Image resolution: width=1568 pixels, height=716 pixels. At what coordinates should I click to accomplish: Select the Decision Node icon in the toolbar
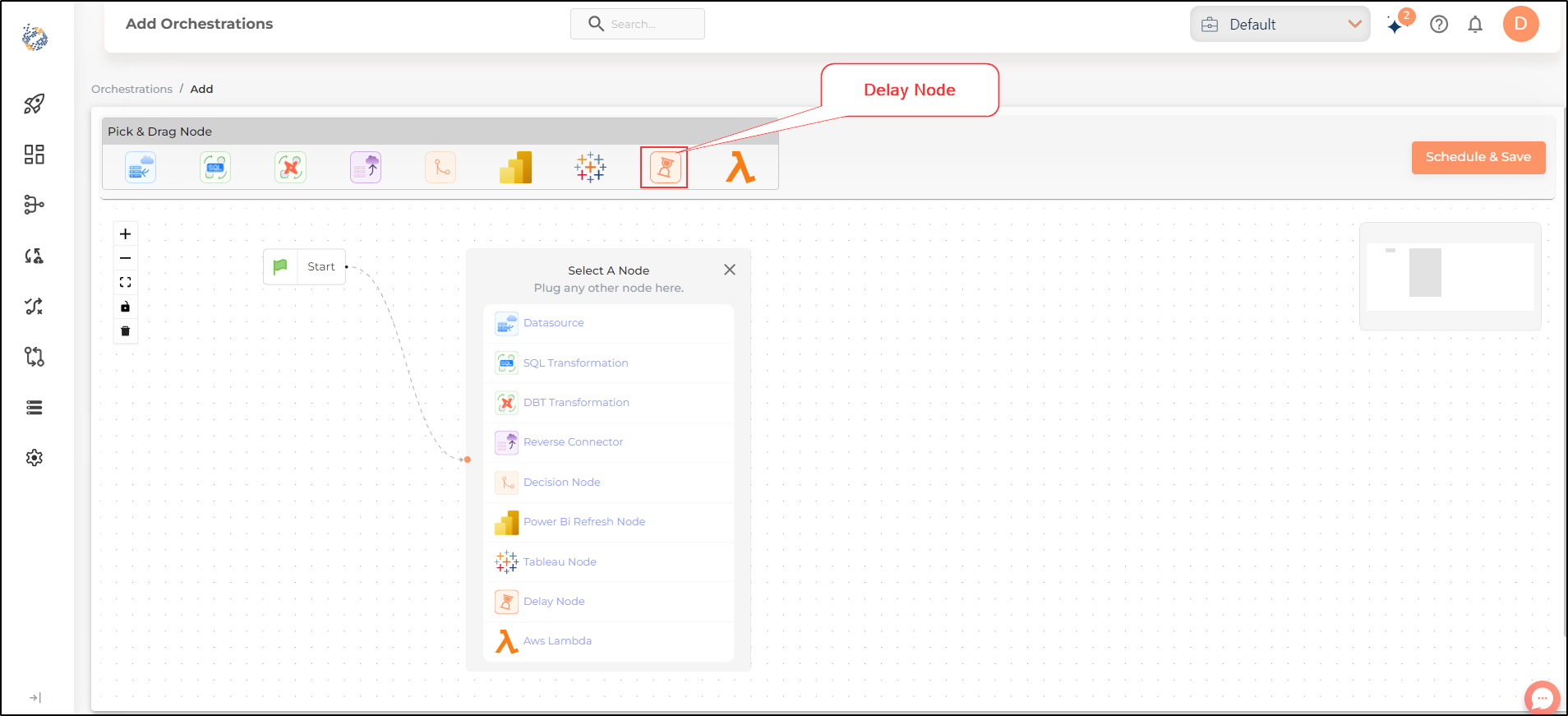tap(440, 168)
